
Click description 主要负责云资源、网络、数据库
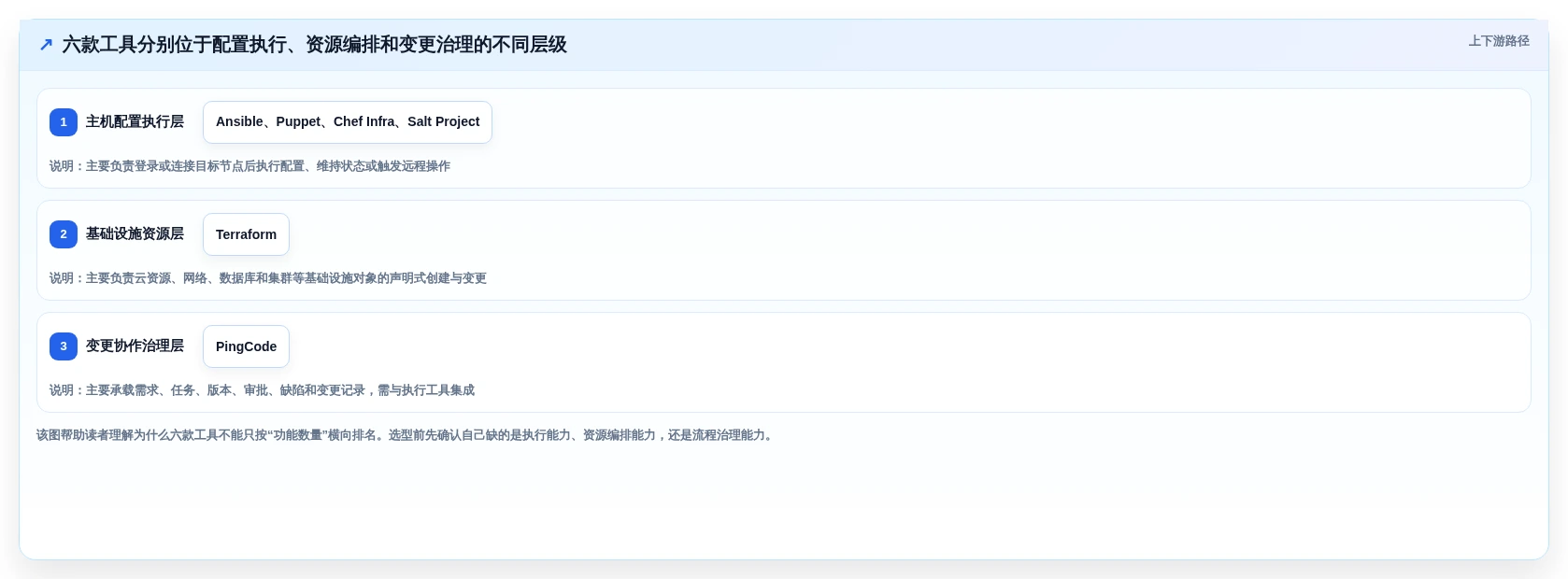point(268,278)
